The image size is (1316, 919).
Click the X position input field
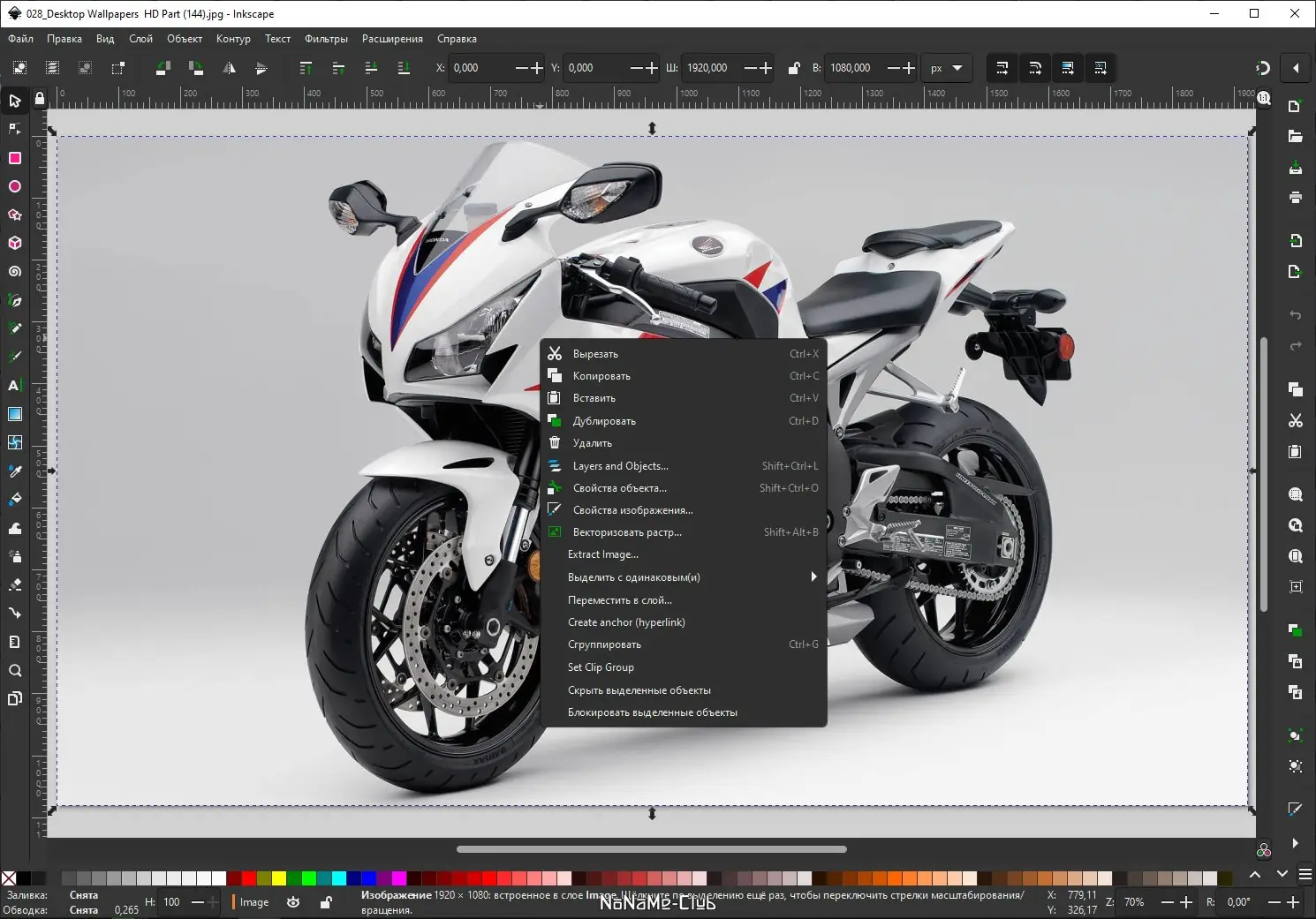pyautogui.click(x=481, y=68)
